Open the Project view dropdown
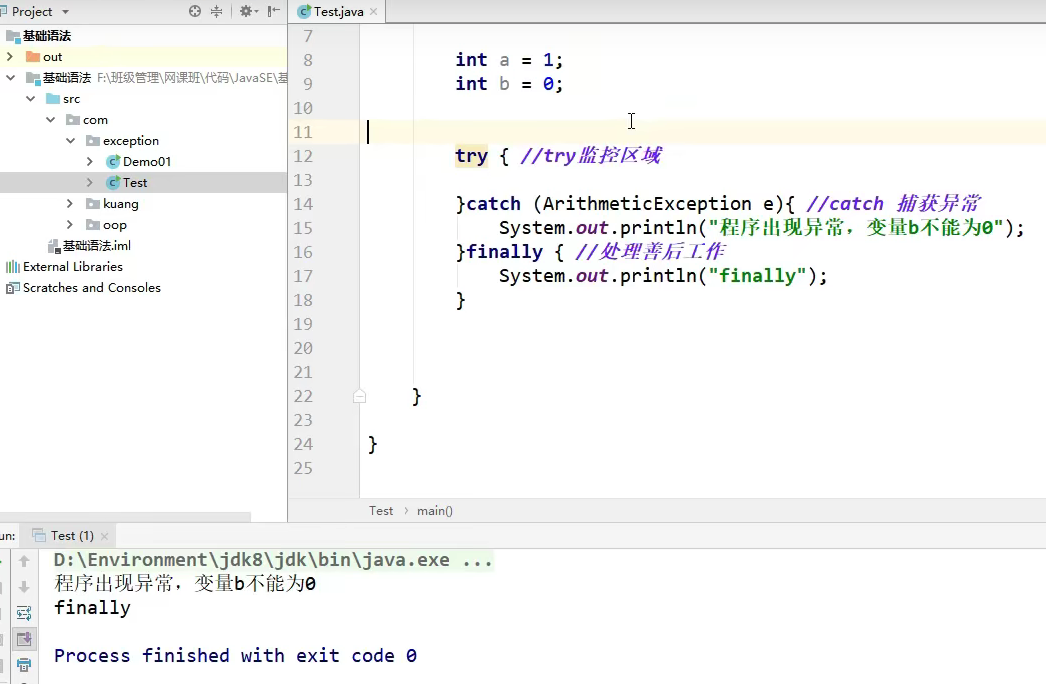 pyautogui.click(x=65, y=12)
